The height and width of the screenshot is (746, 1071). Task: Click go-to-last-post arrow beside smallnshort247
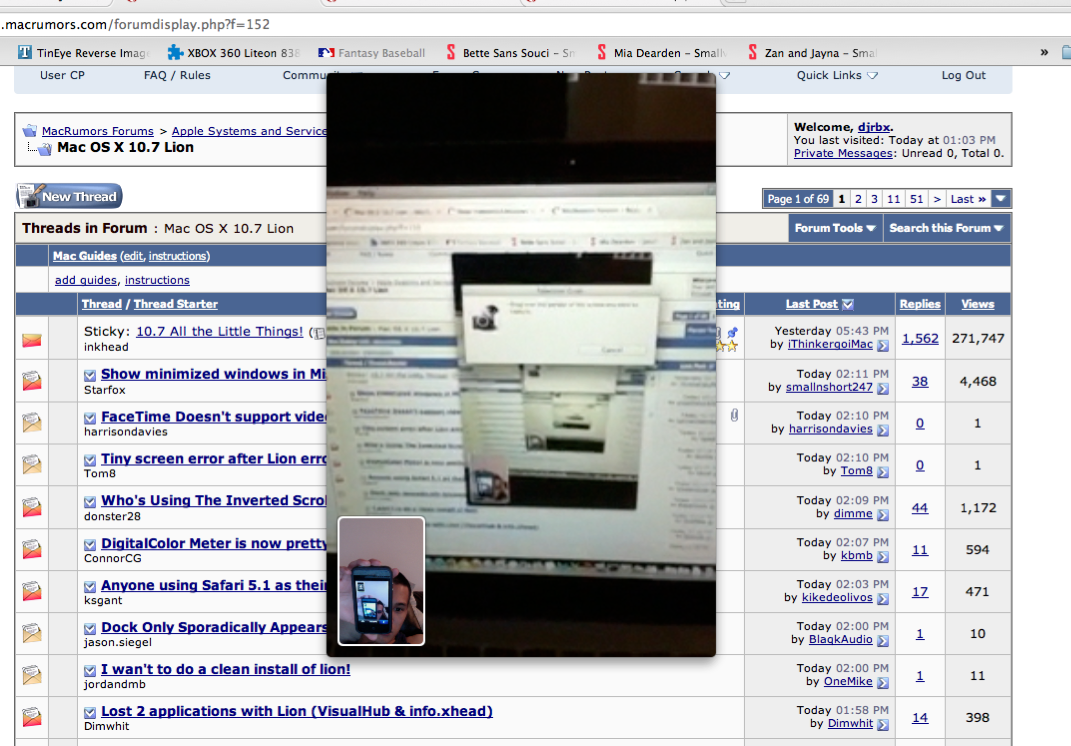882,389
